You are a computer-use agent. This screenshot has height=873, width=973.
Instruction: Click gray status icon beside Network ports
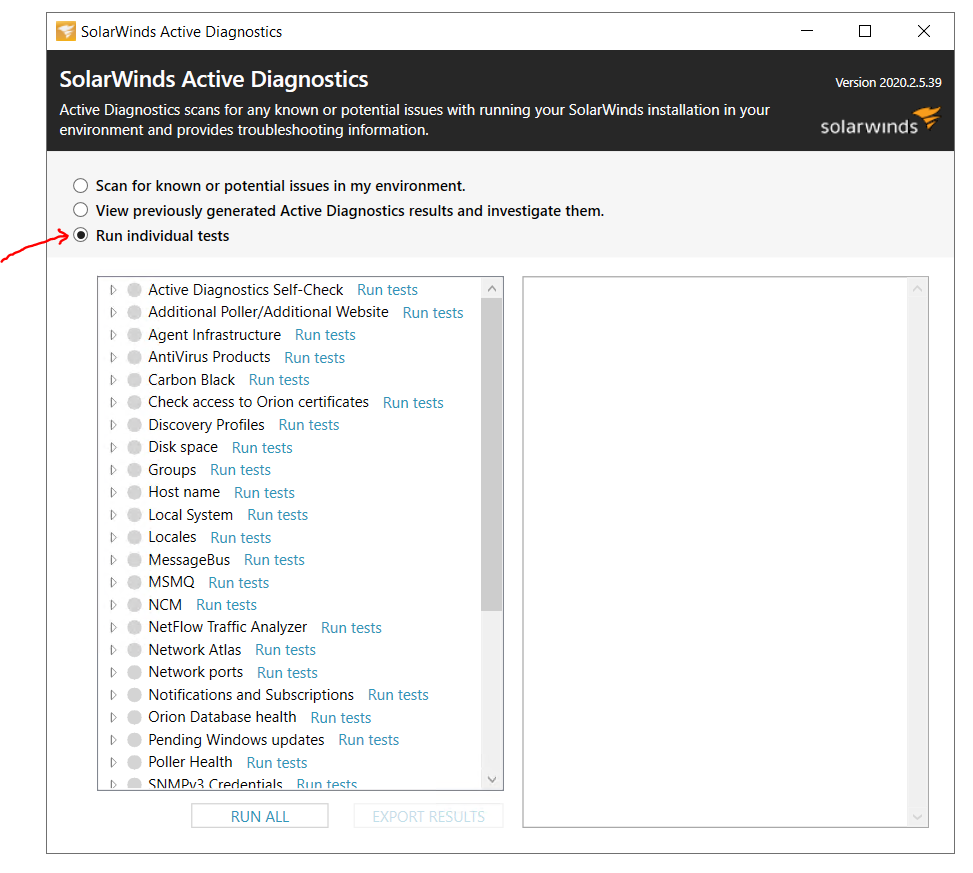tap(134, 672)
